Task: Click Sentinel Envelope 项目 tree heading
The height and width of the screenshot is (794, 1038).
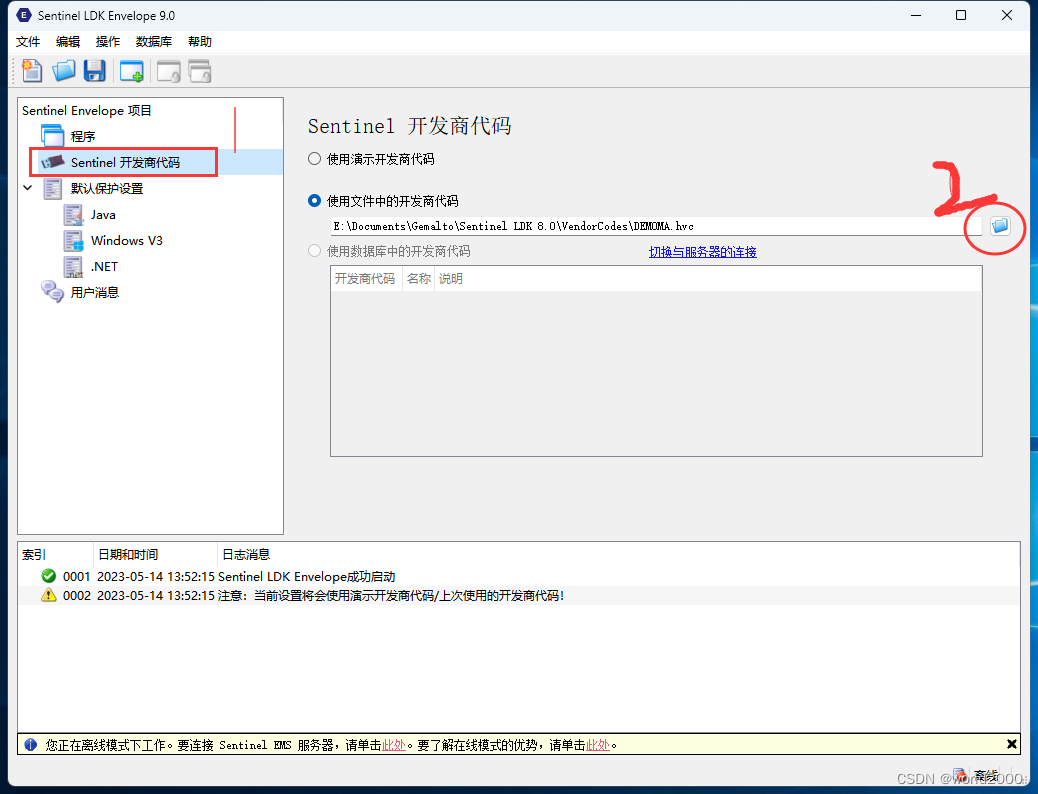Action: [87, 111]
